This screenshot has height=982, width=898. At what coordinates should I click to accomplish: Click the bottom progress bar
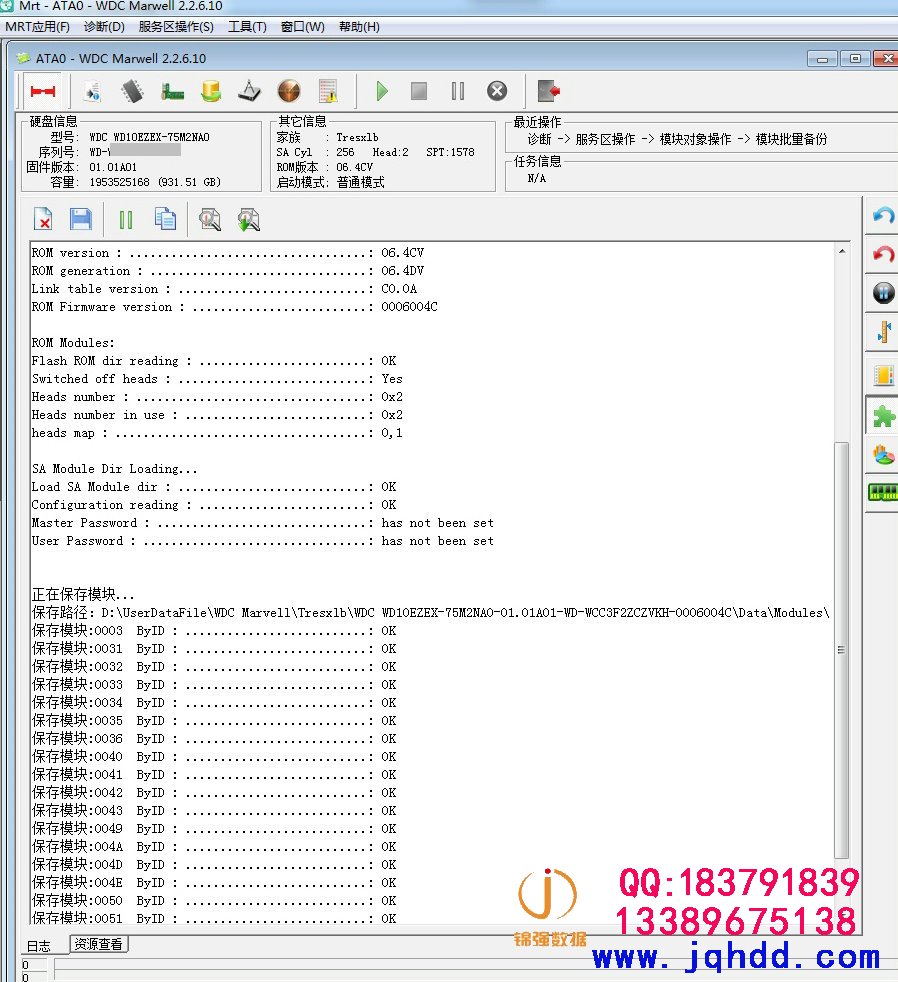click(x=476, y=967)
